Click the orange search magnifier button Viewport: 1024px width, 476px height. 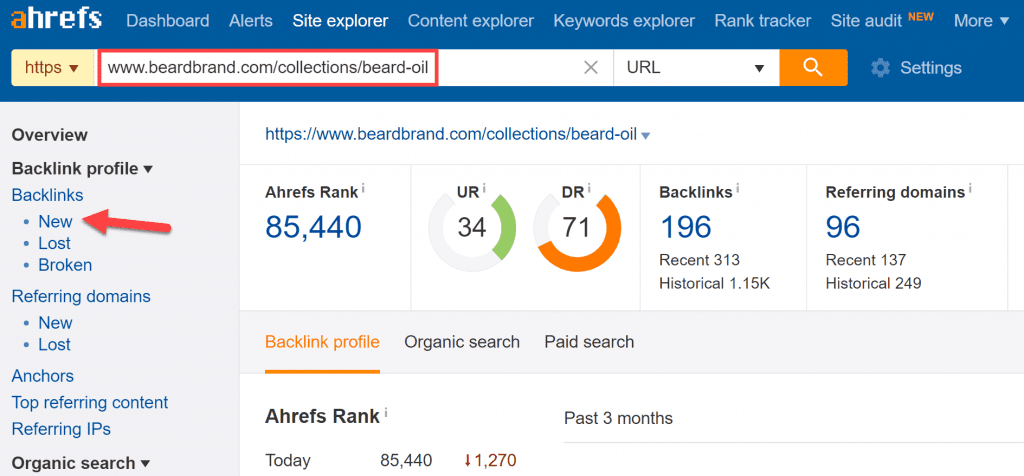[x=812, y=68]
